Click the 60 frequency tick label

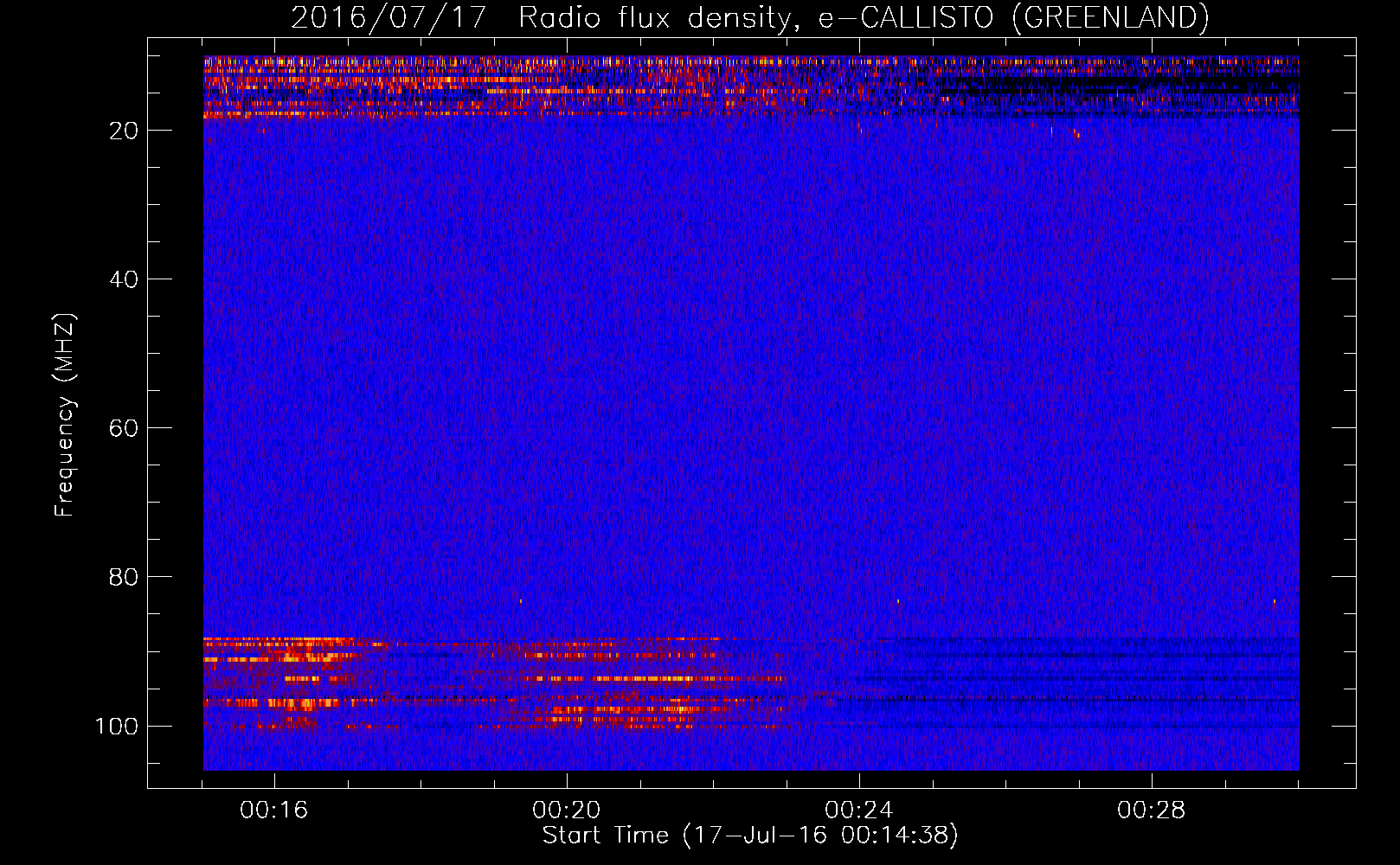coord(123,428)
